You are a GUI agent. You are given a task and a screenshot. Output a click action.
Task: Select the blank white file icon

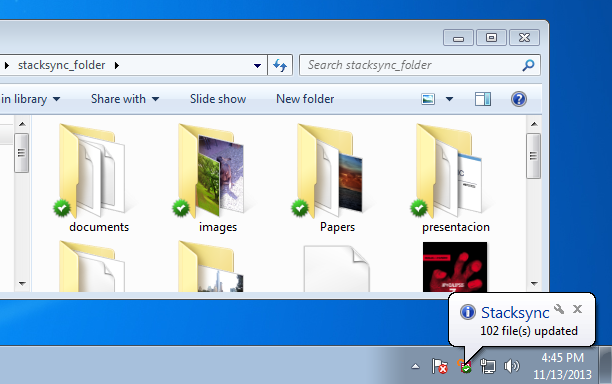(336, 268)
